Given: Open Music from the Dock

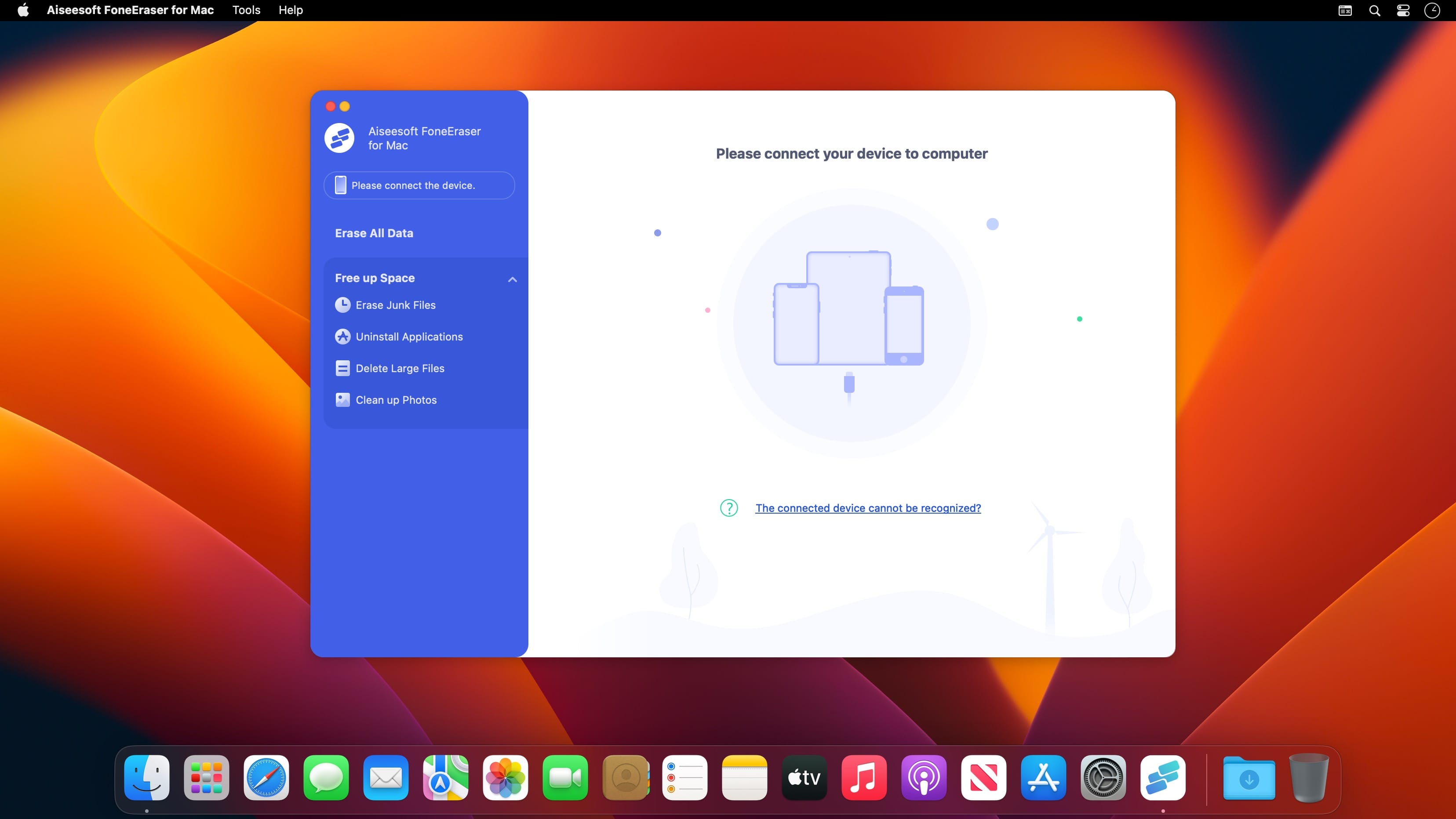Looking at the screenshot, I should [x=864, y=778].
